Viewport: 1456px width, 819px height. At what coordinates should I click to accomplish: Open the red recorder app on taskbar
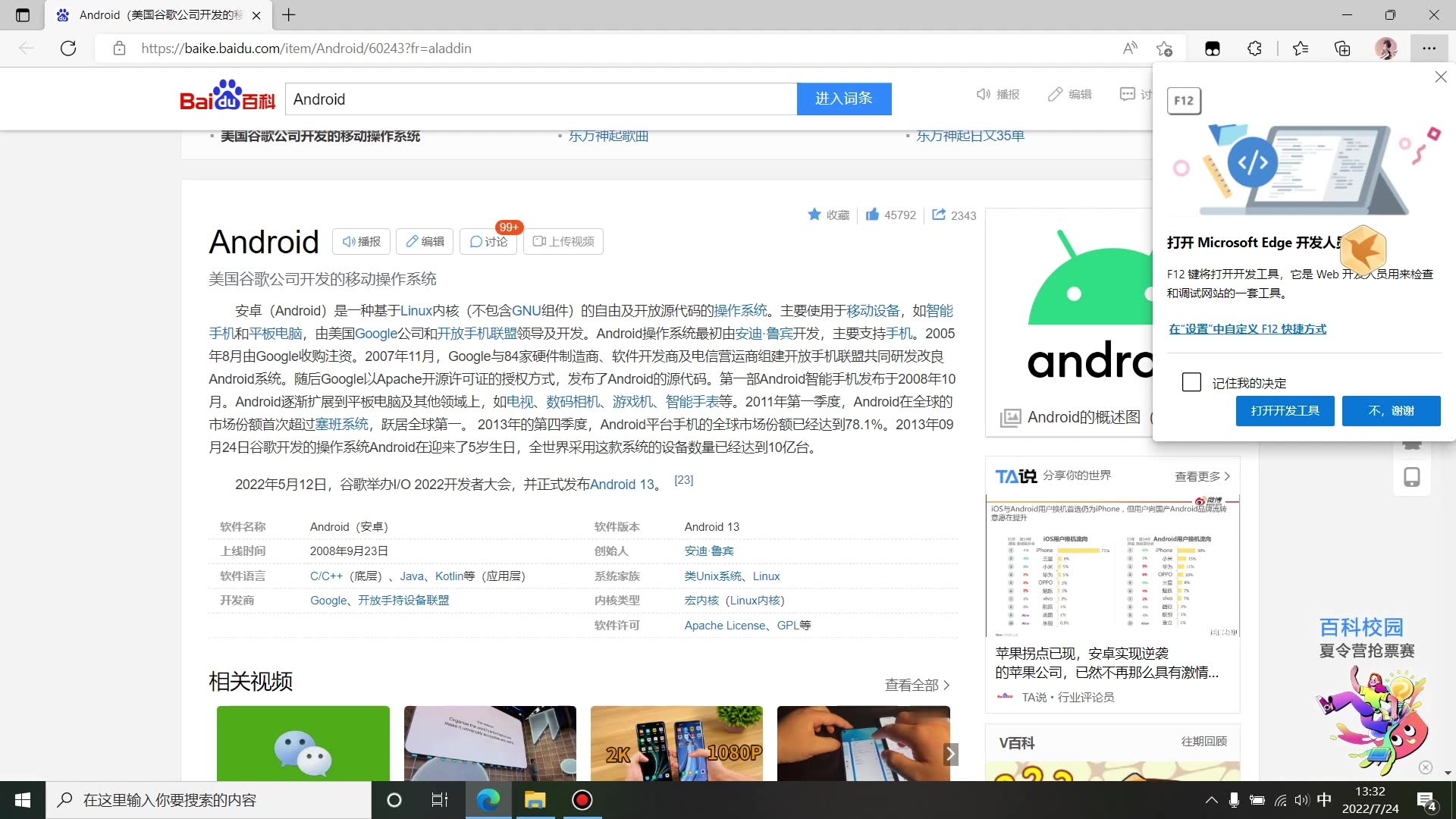click(x=582, y=800)
